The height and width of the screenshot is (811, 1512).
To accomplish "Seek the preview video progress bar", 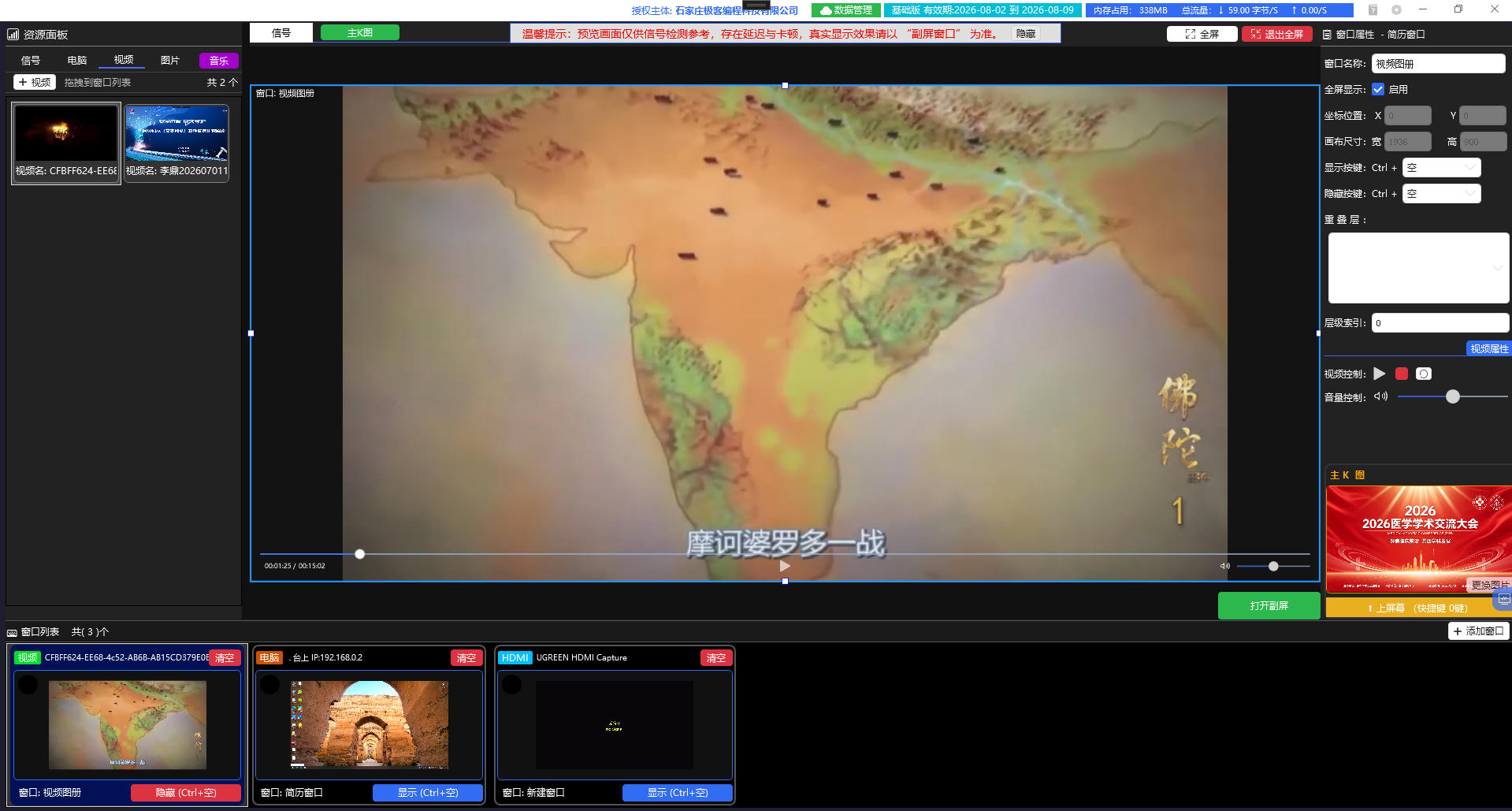I will coord(785,554).
